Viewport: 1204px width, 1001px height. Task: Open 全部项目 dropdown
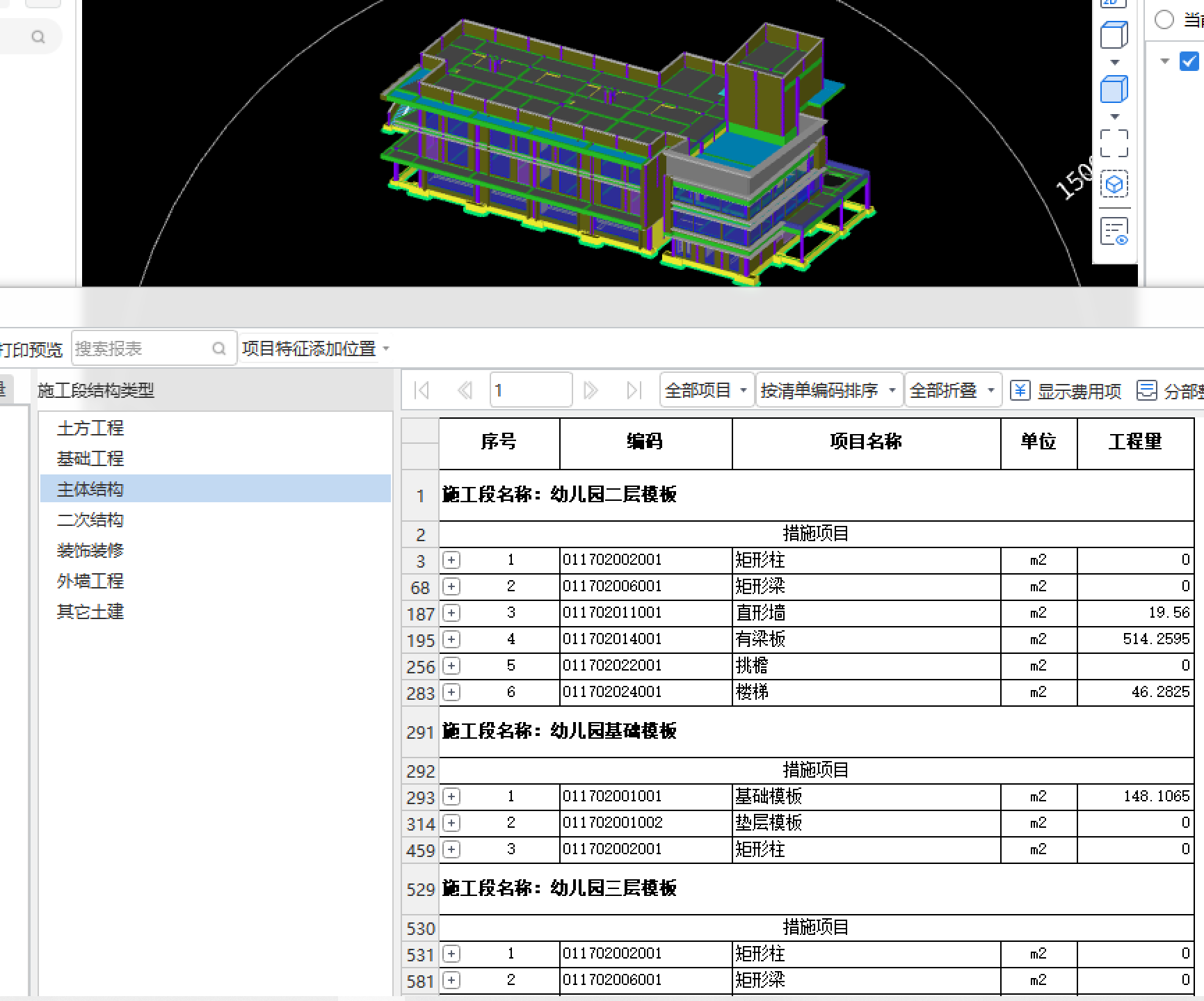coord(707,390)
